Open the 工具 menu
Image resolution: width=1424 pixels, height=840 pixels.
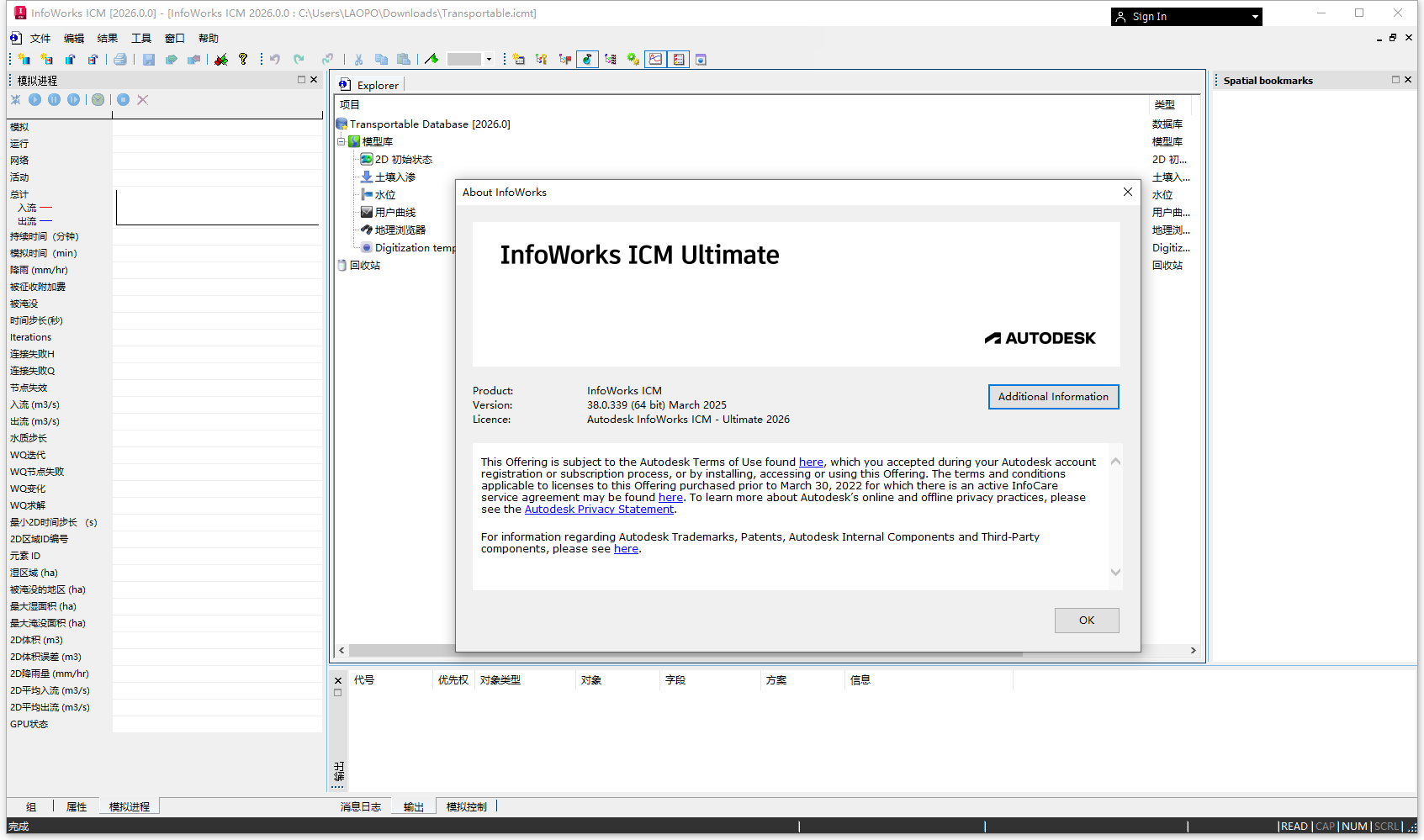click(141, 38)
